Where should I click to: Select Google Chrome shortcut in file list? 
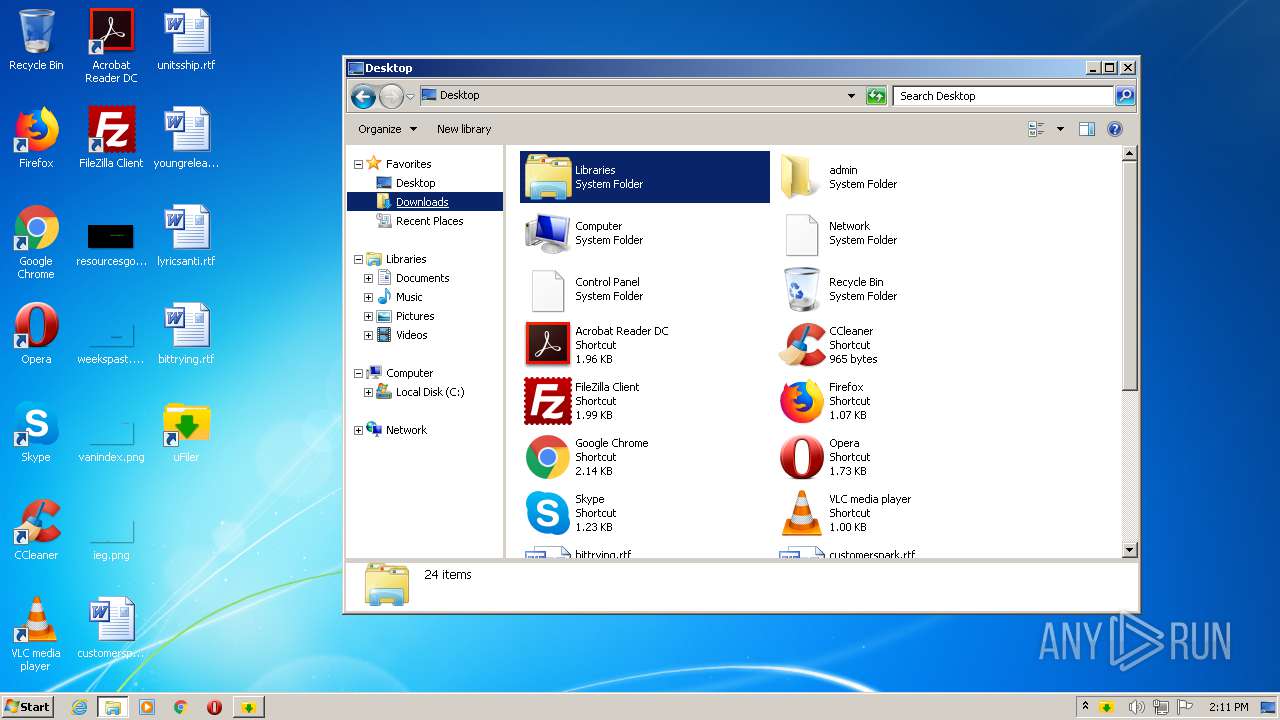point(586,457)
